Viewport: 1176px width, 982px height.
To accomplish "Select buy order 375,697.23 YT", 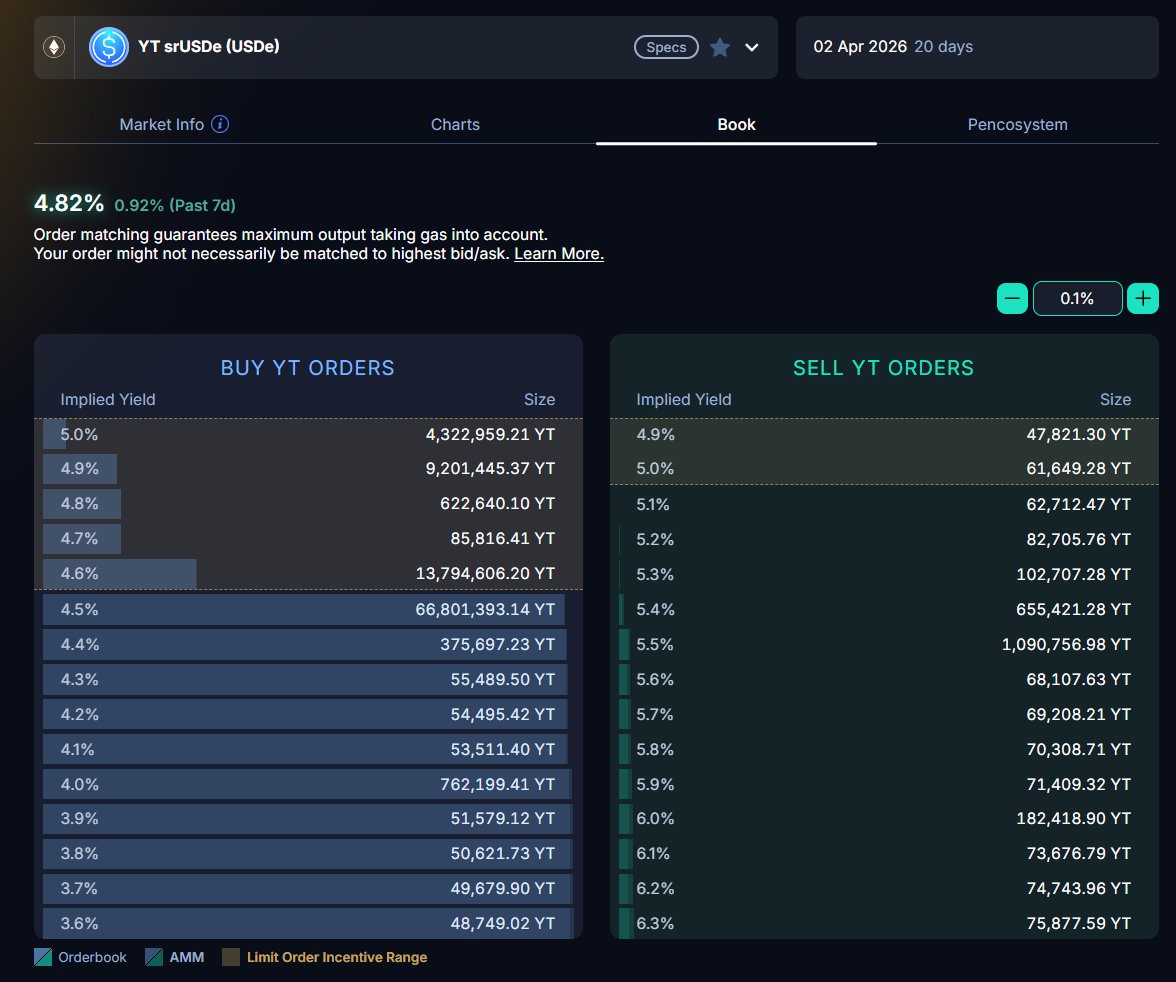I will 308,644.
